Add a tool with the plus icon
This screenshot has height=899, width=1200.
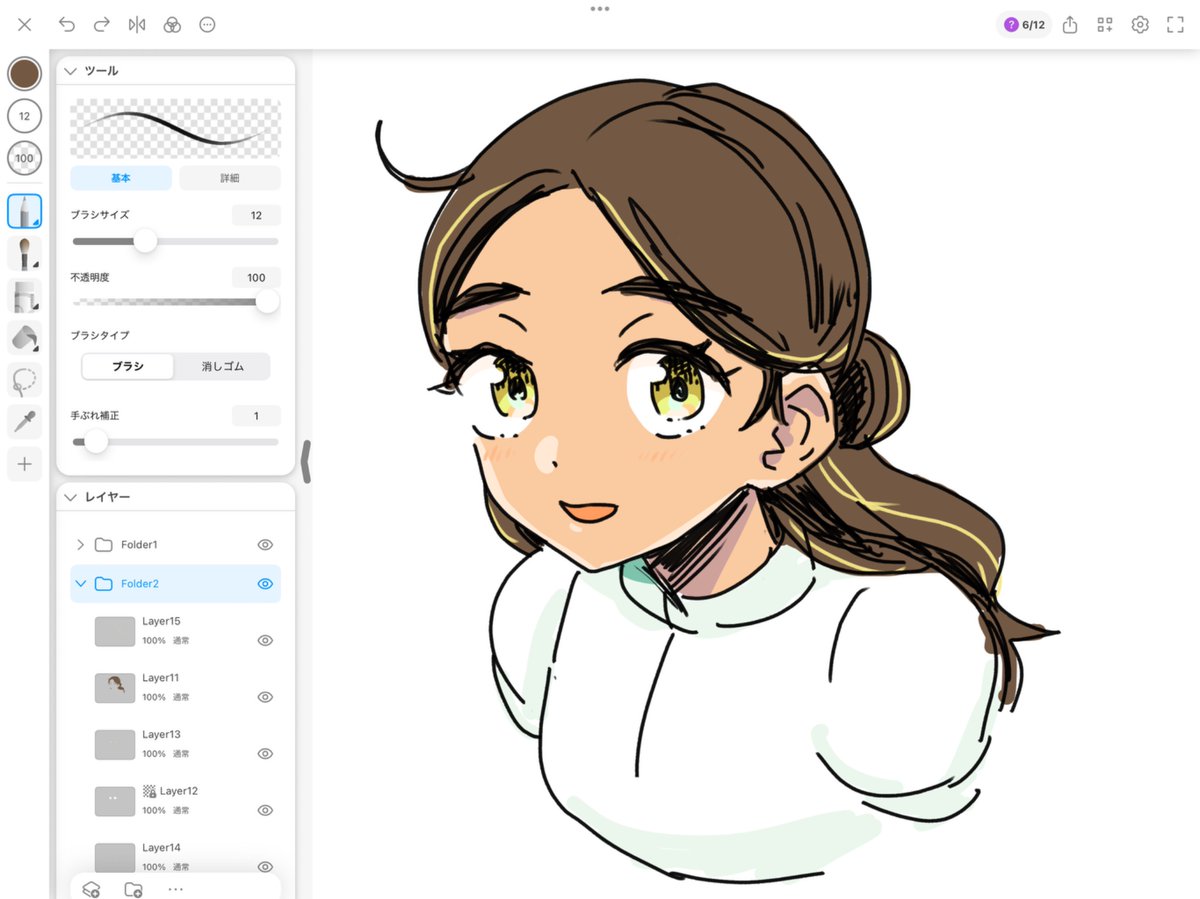coord(24,464)
